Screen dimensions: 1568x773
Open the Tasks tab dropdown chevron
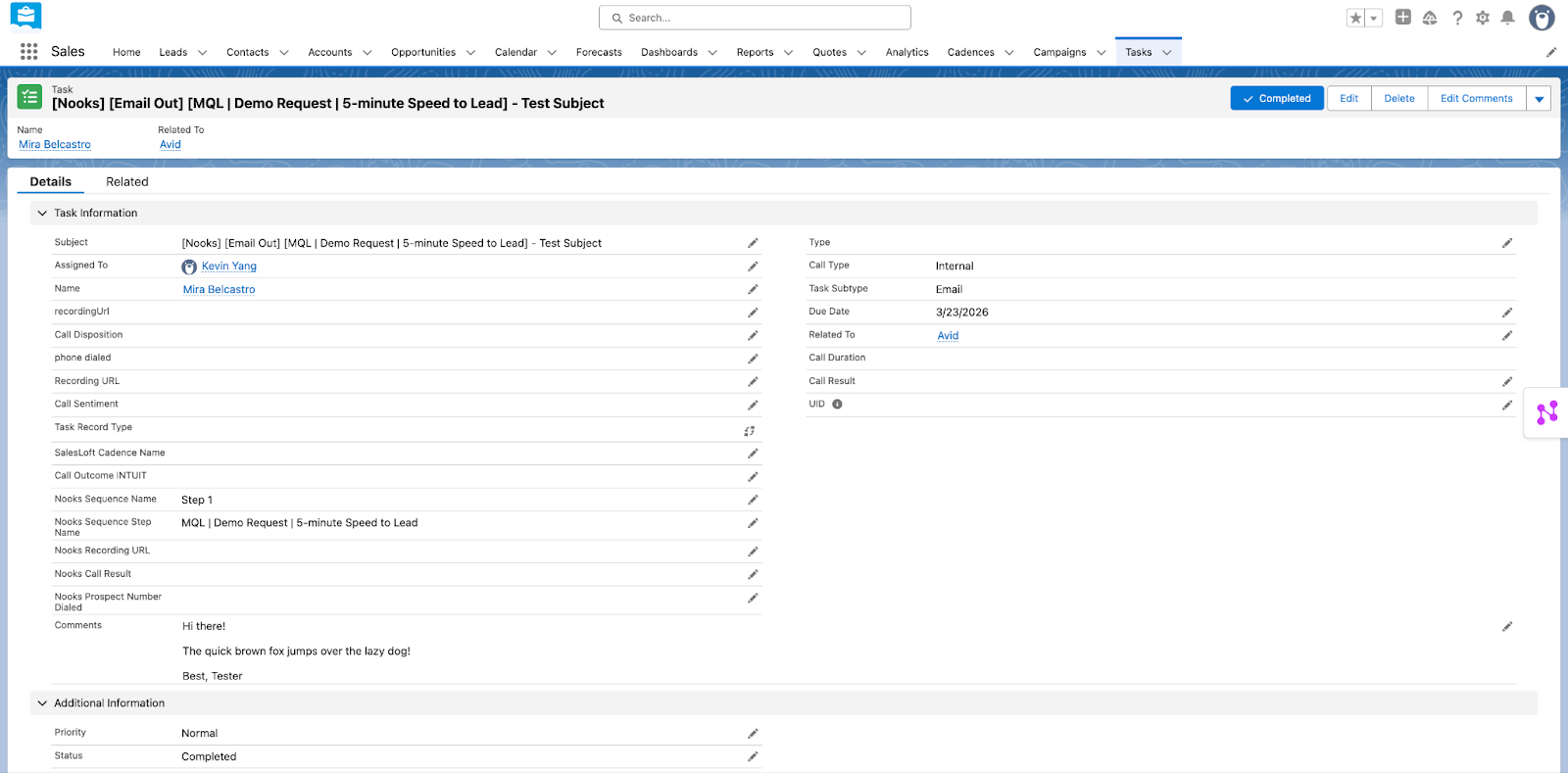tap(1167, 53)
